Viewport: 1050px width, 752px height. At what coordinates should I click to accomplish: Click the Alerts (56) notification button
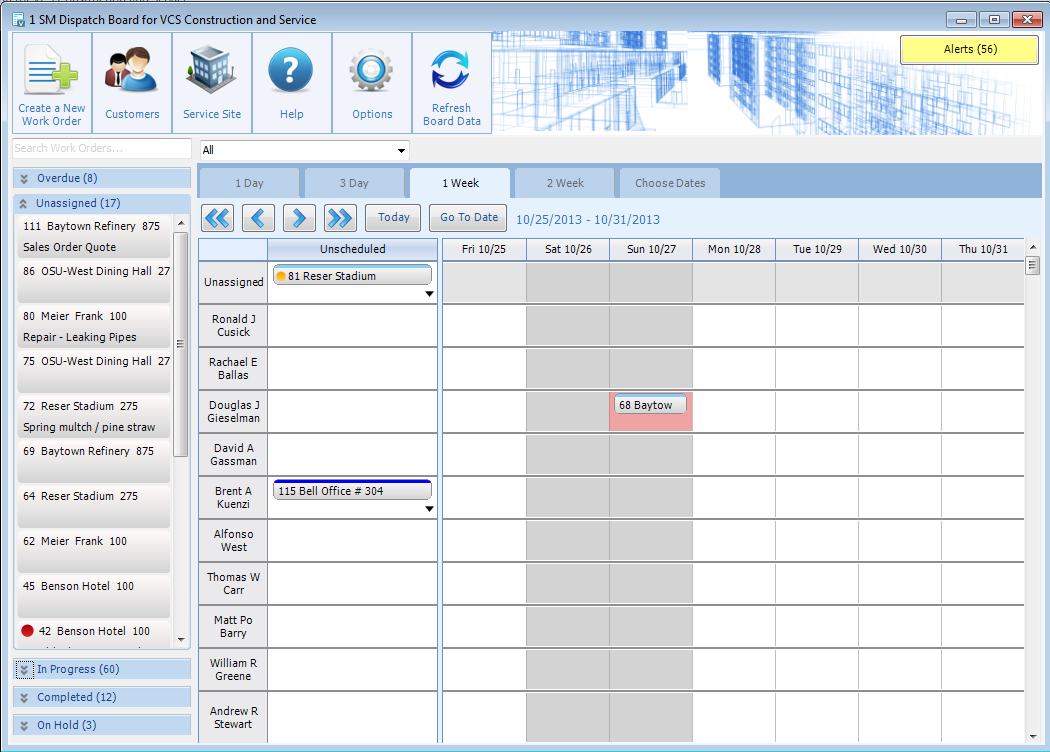click(967, 49)
